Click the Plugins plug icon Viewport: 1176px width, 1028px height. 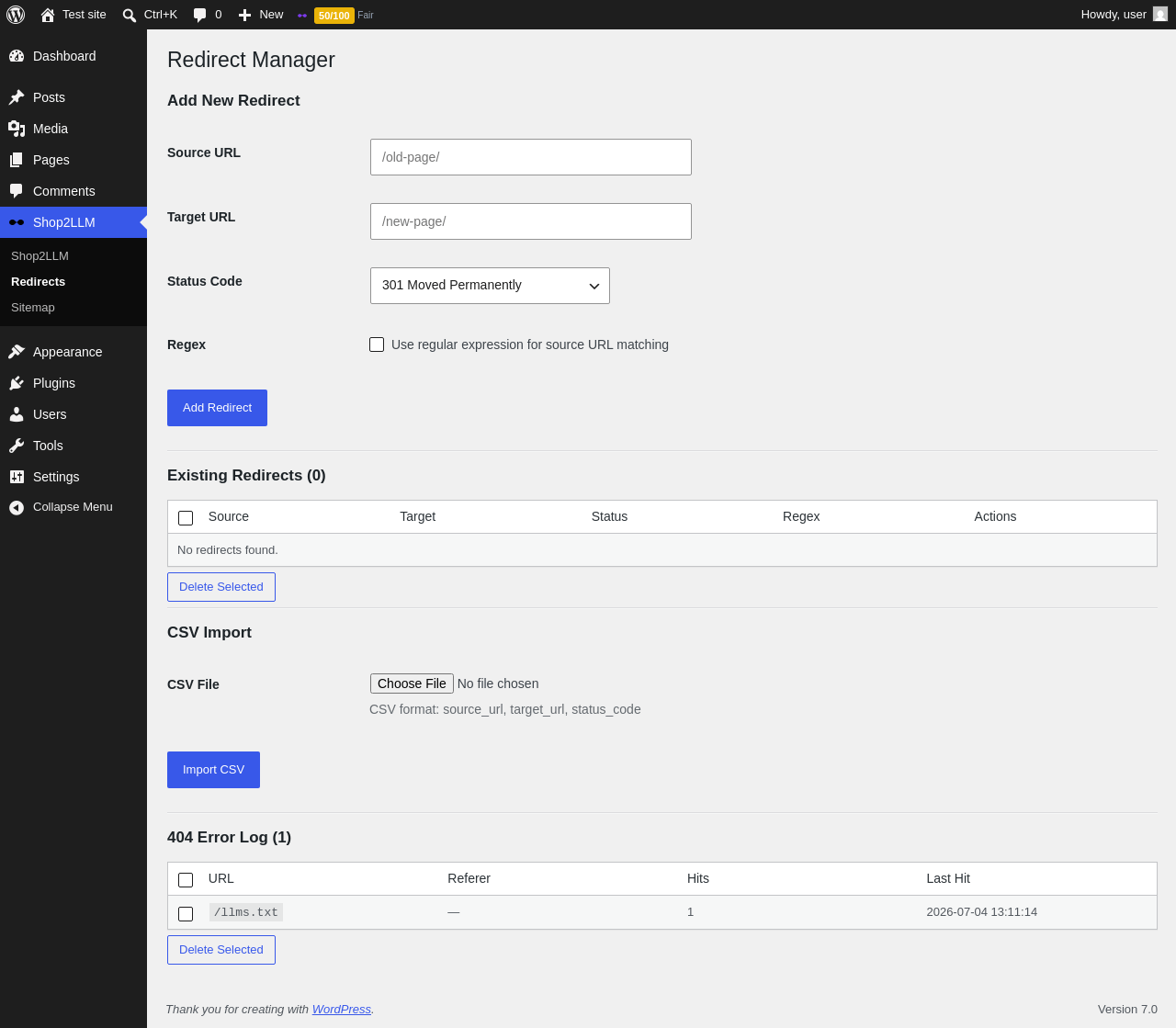pos(17,383)
